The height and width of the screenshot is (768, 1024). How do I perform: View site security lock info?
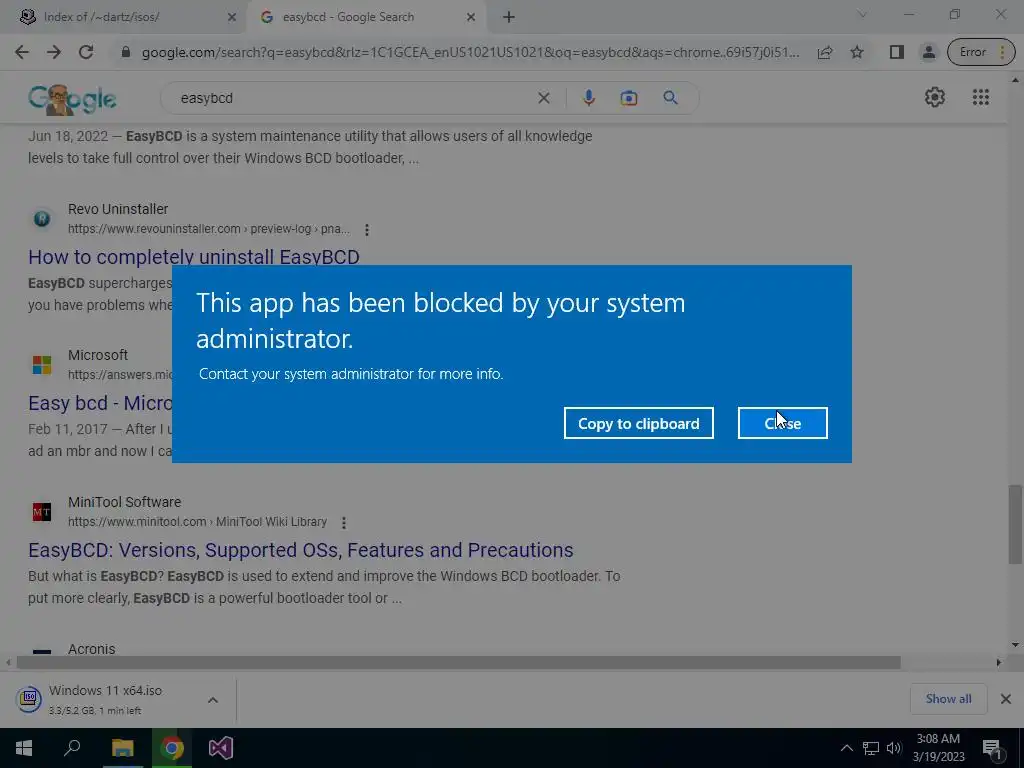[x=126, y=52]
